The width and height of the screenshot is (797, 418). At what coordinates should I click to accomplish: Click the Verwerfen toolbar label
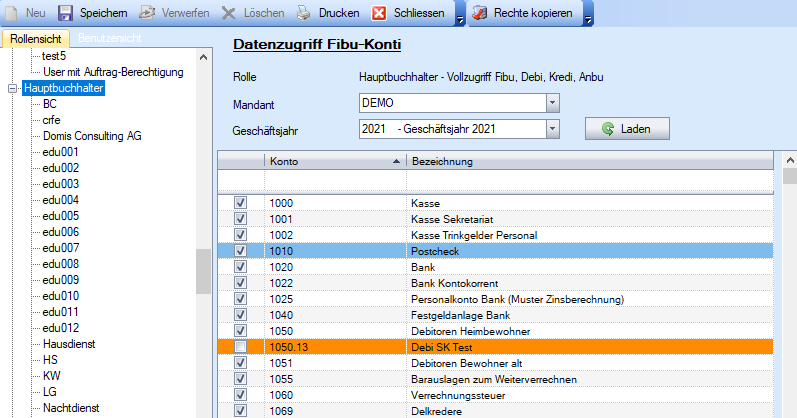coord(186,13)
